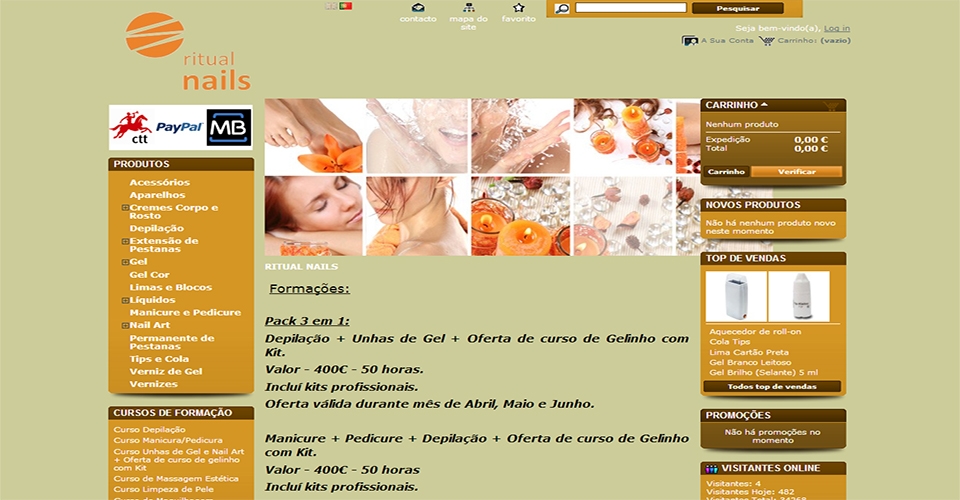Click the favorito text link
The image size is (960, 500).
point(519,19)
